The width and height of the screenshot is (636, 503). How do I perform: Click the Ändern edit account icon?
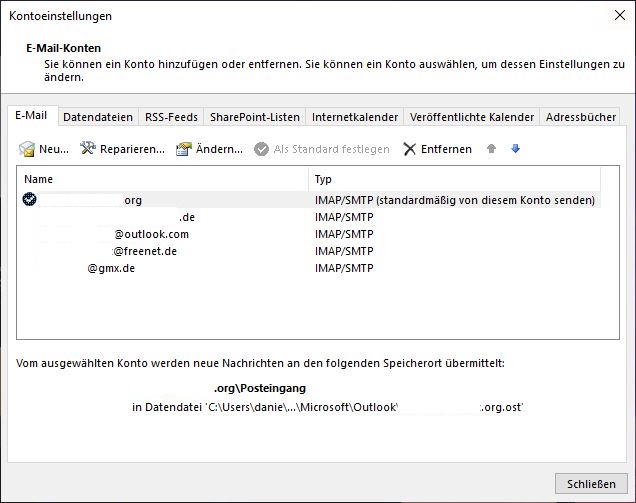coord(184,149)
